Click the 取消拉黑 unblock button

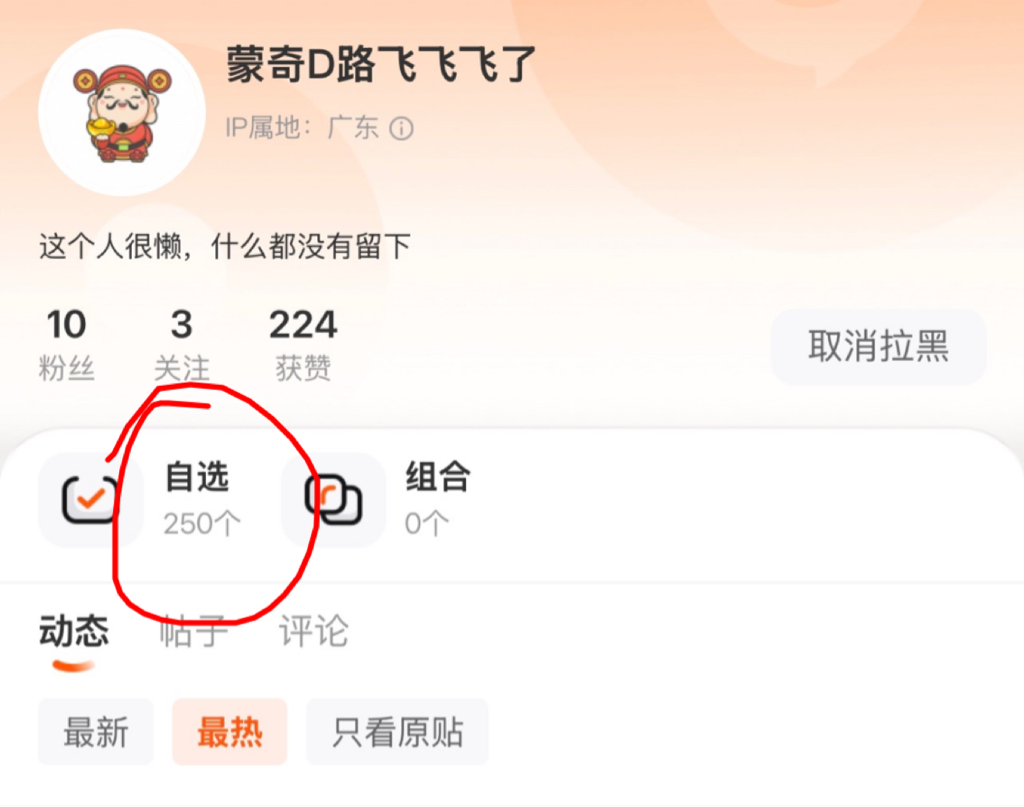(x=878, y=347)
